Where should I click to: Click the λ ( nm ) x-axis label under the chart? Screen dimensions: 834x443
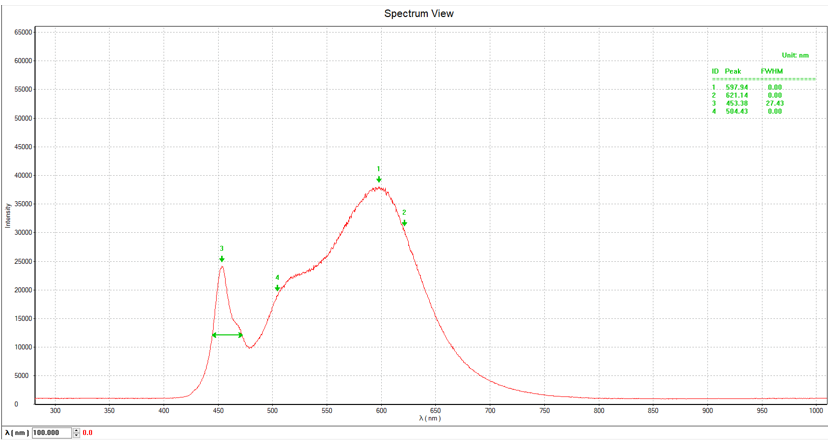[430, 418]
